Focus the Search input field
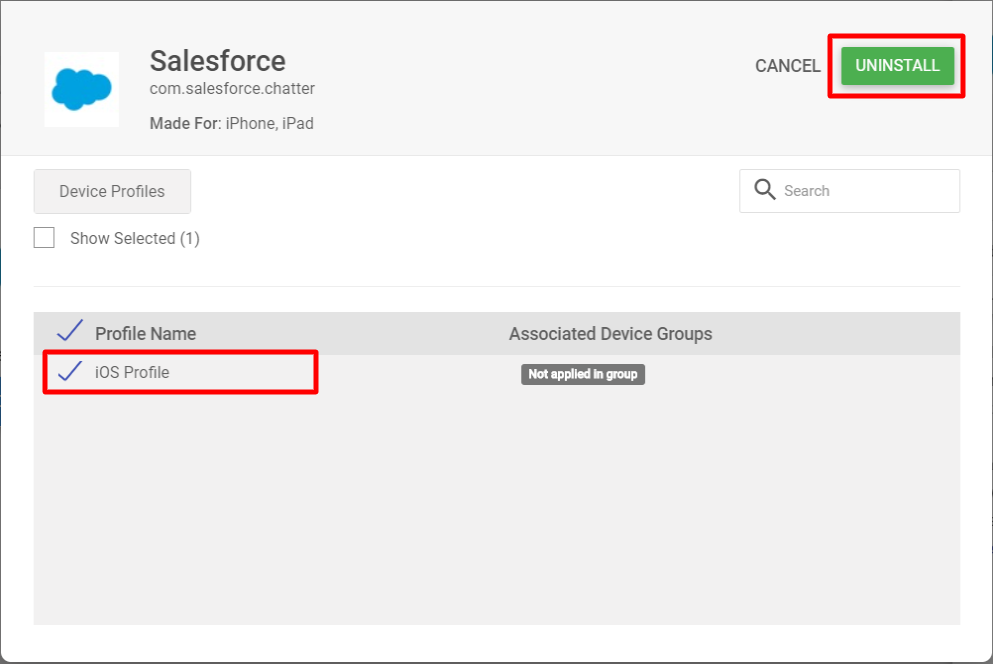Screen dimensions: 993x664 pos(849,191)
